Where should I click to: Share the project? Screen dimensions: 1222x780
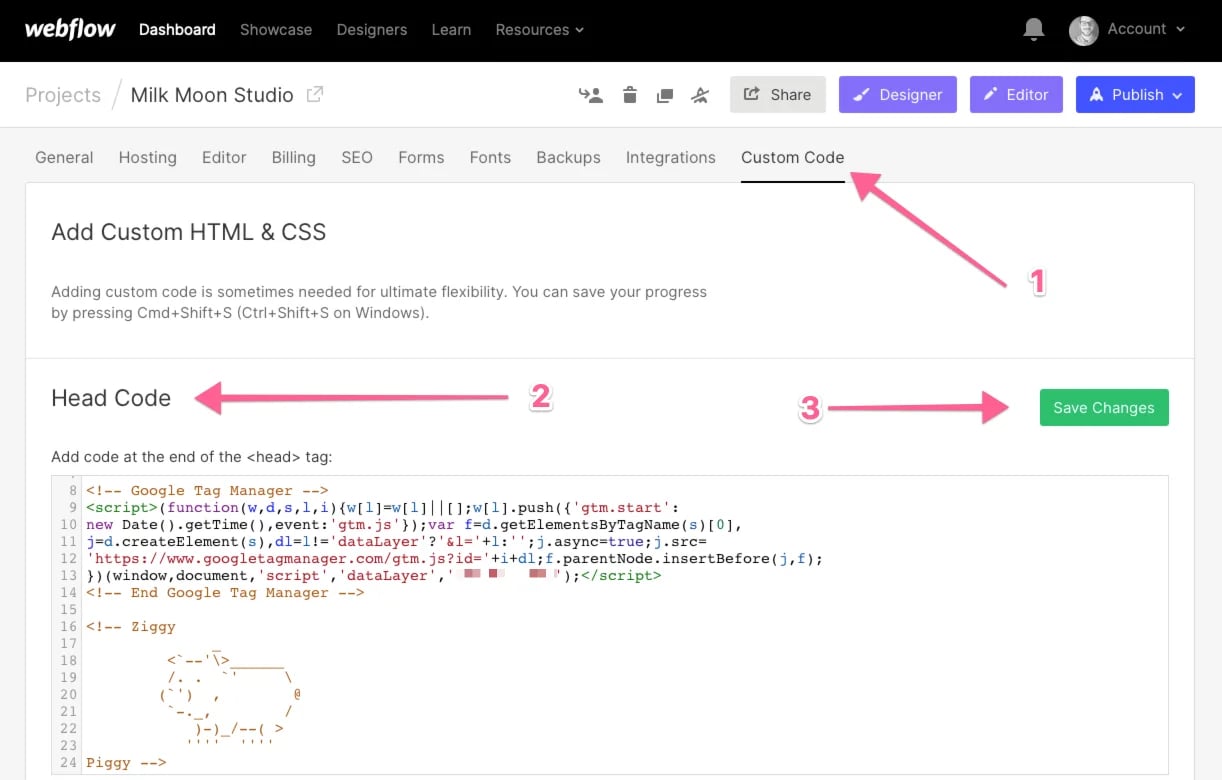(777, 94)
